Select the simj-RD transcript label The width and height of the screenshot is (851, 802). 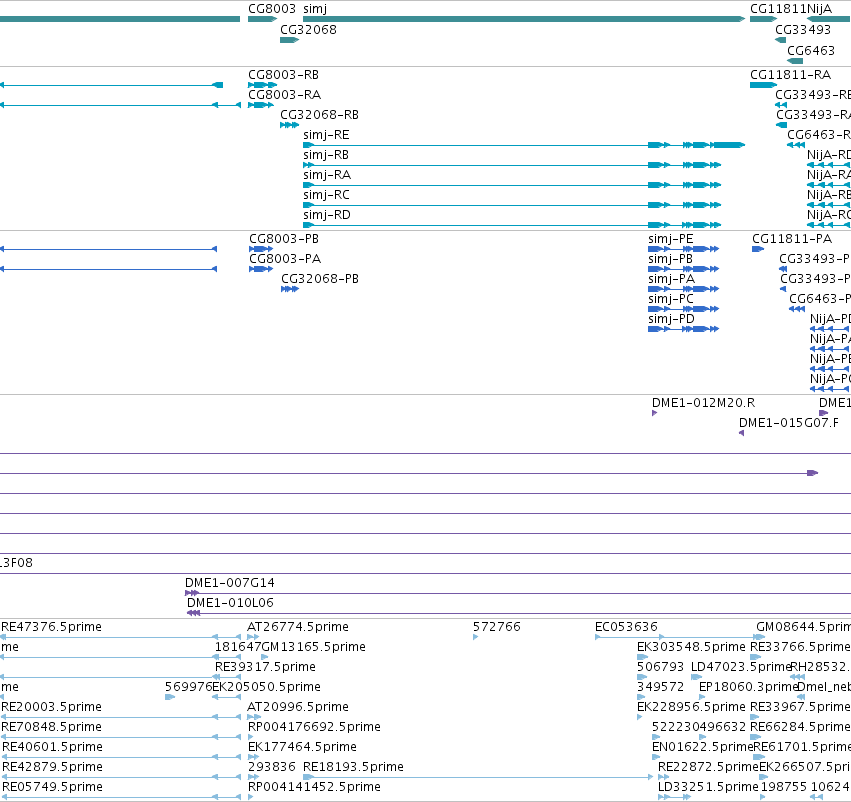click(x=327, y=215)
